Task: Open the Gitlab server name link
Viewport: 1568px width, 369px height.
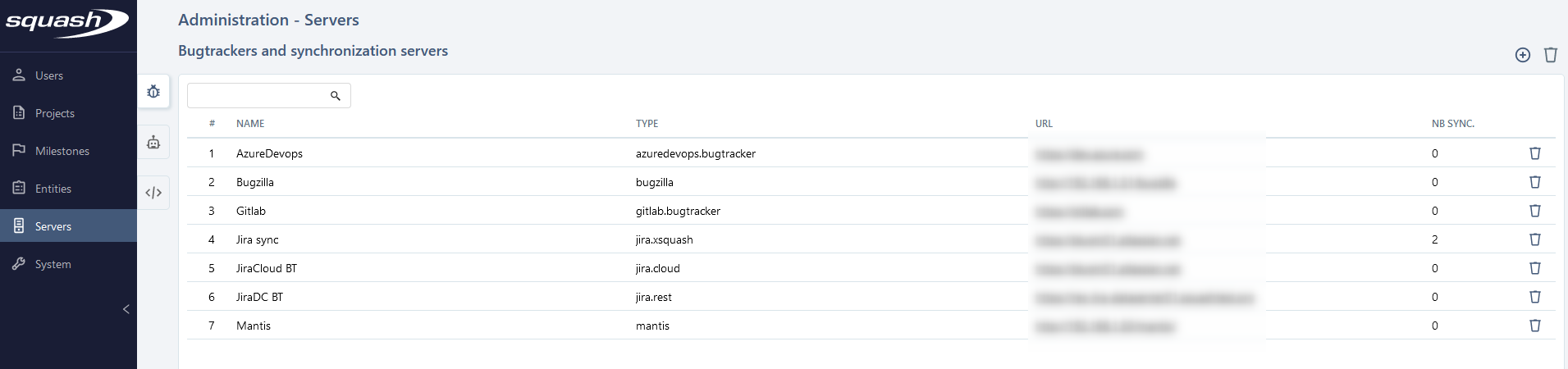Action: 251,211
